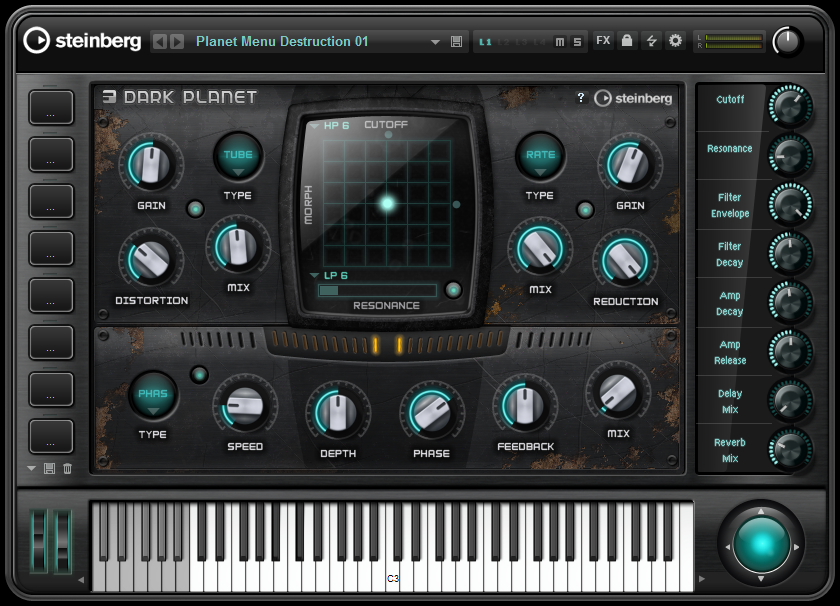Click the Reverb Mix quick control knob

(790, 450)
